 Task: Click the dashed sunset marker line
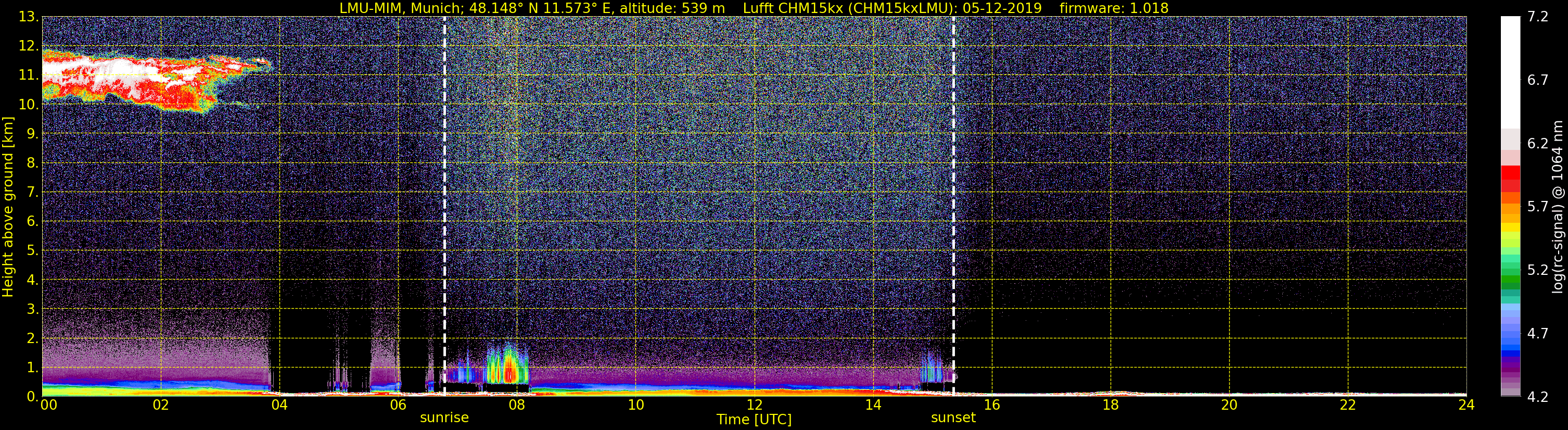(x=953, y=207)
